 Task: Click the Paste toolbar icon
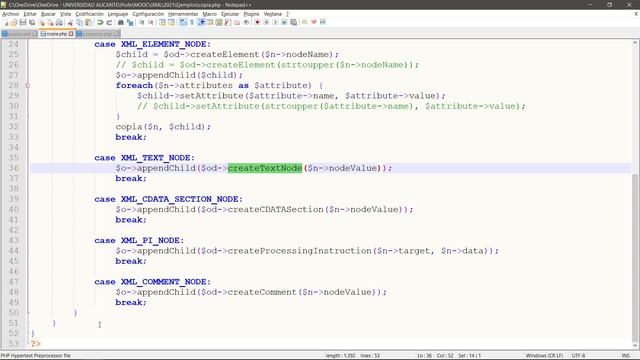(x=89, y=22)
